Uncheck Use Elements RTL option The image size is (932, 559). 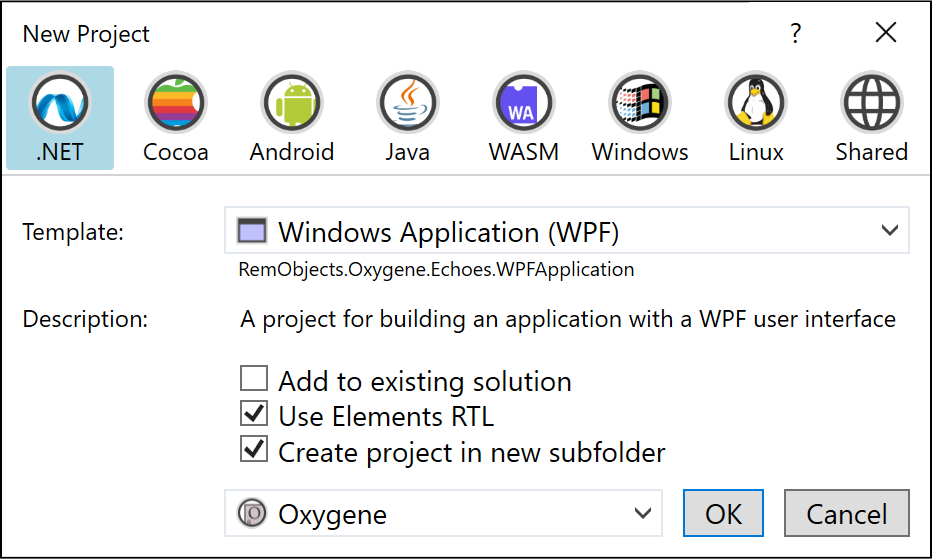[x=254, y=413]
